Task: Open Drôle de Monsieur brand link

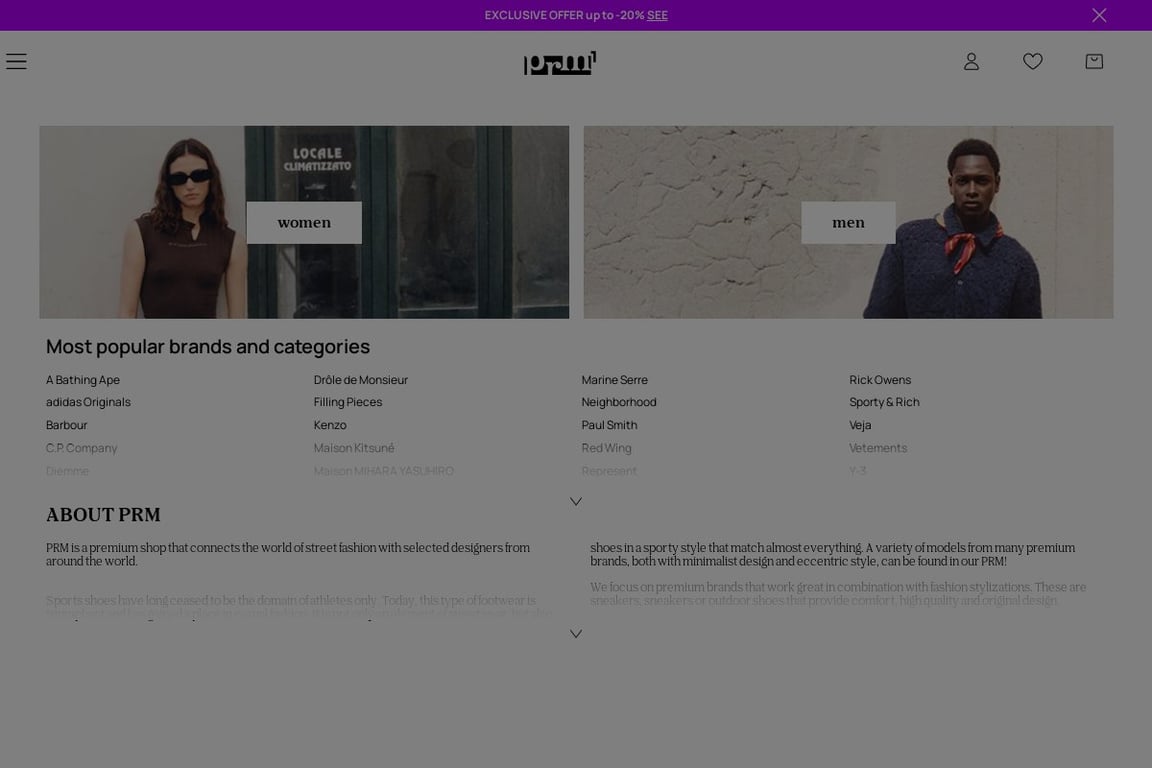Action: pos(361,380)
